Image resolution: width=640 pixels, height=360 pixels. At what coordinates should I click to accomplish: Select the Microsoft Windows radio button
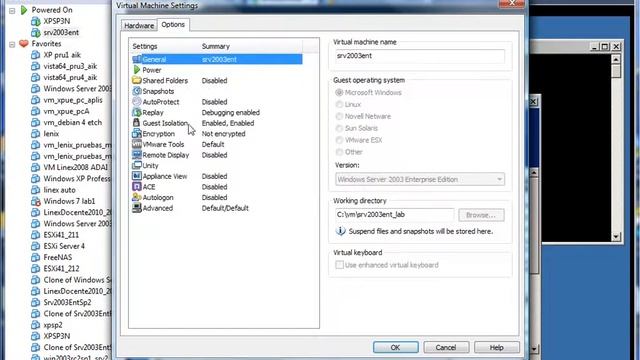click(339, 93)
